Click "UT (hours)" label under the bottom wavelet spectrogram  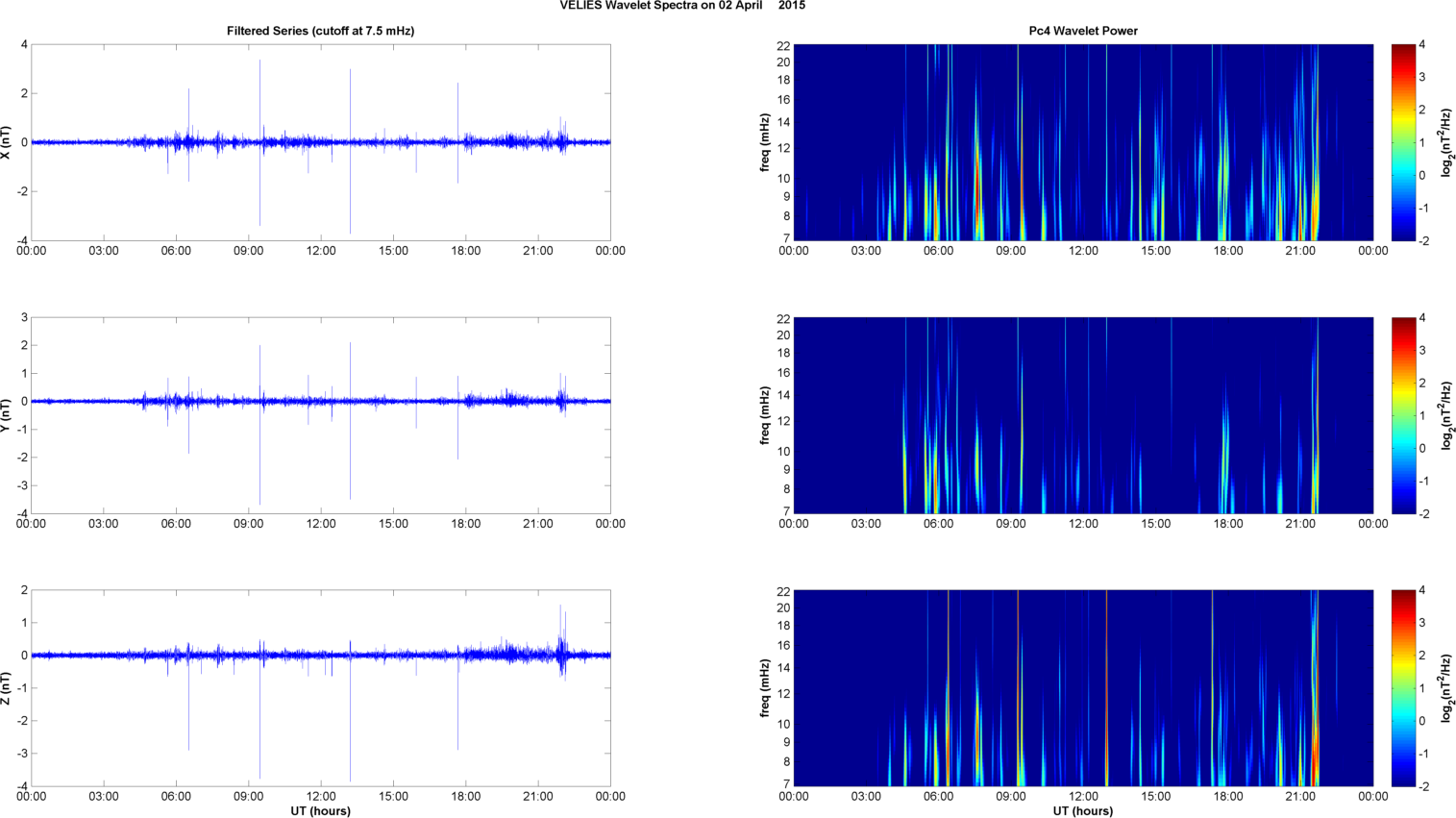point(1083,811)
